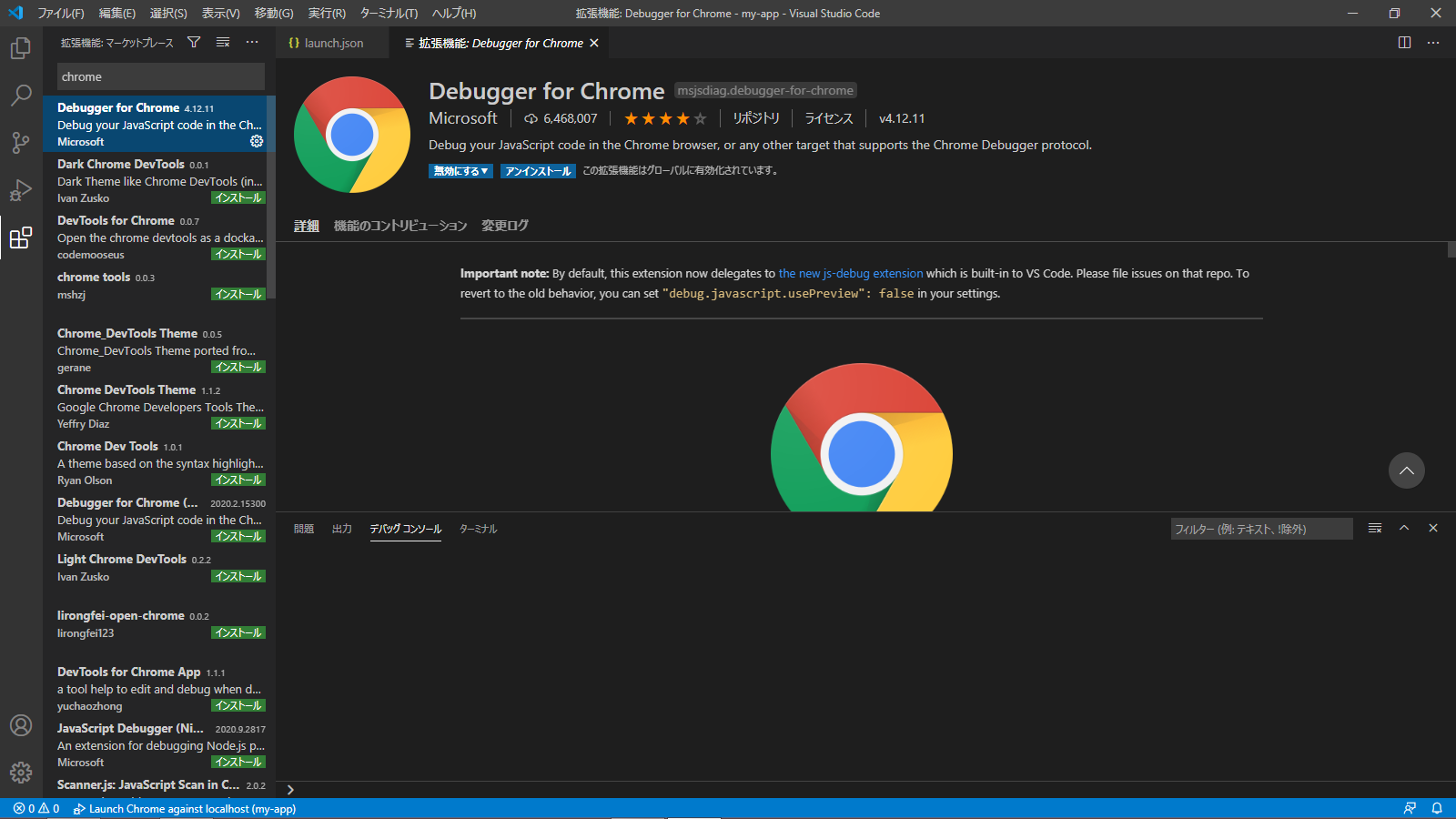Close the Debugger for Chrome extension tab
The height and width of the screenshot is (819, 1456).
594,43
